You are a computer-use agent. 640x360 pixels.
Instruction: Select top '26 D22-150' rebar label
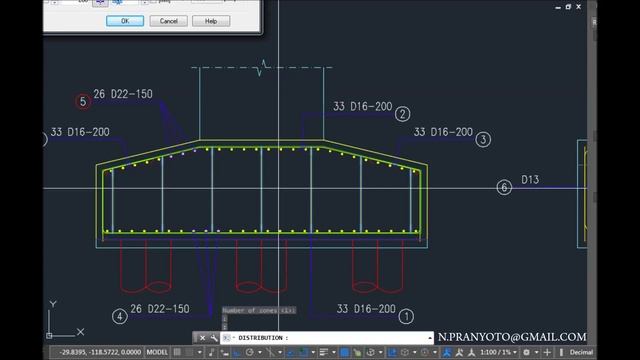point(123,94)
